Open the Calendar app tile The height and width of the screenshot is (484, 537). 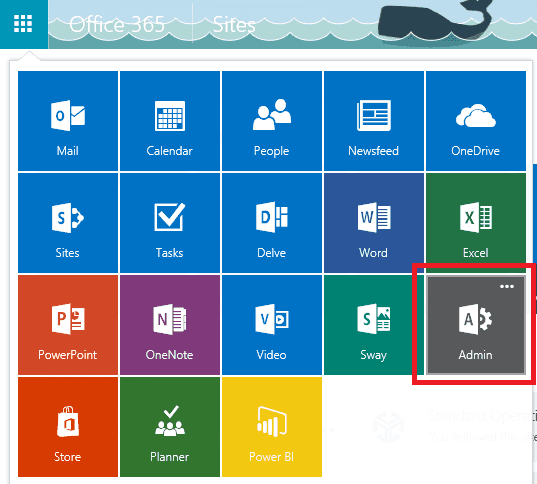(170, 121)
